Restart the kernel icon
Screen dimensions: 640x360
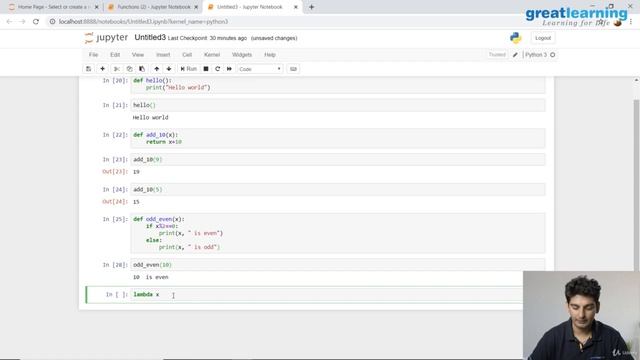[218, 69]
